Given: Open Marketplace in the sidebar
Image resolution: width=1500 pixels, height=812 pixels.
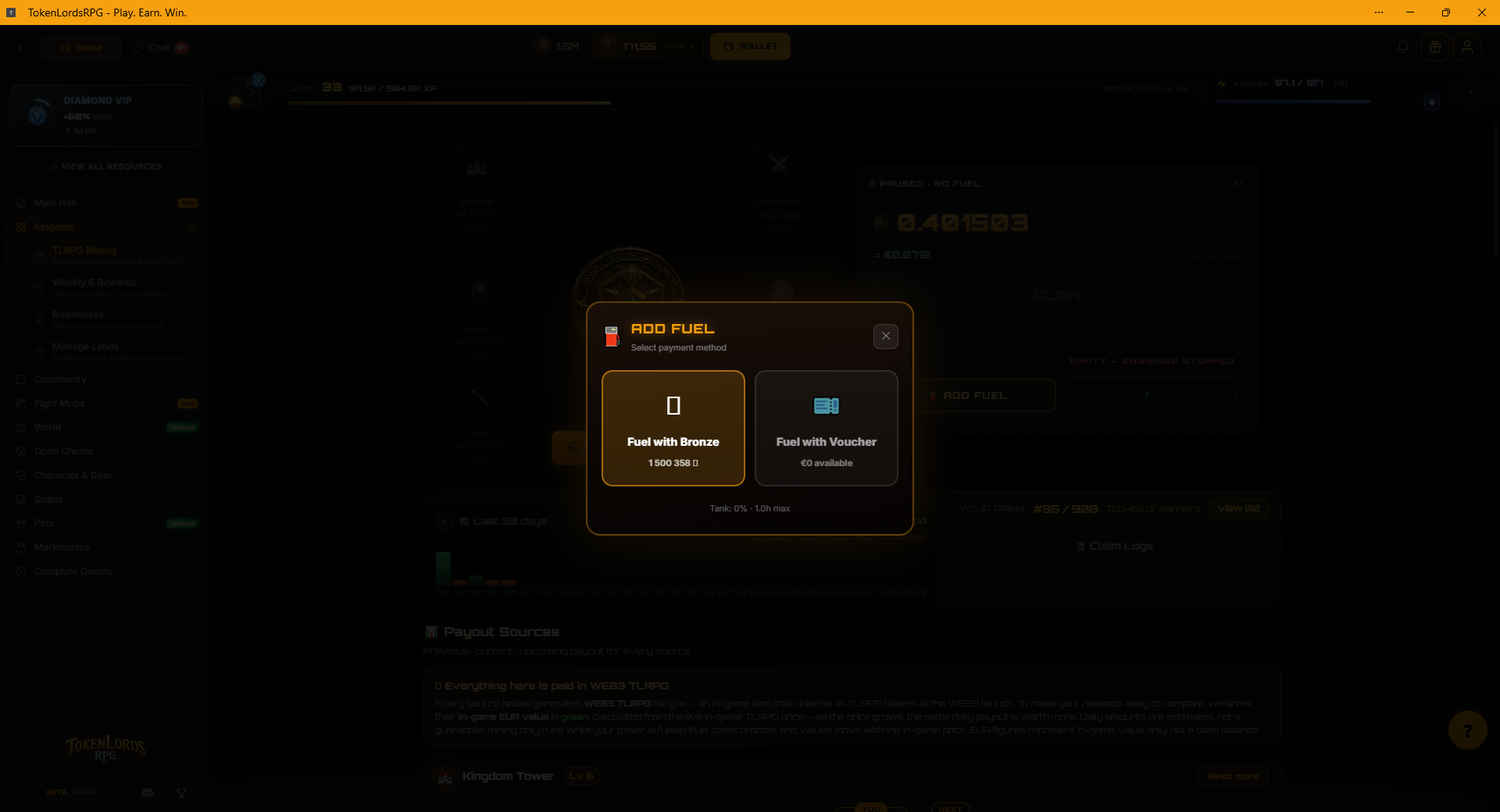Looking at the screenshot, I should (105, 547).
